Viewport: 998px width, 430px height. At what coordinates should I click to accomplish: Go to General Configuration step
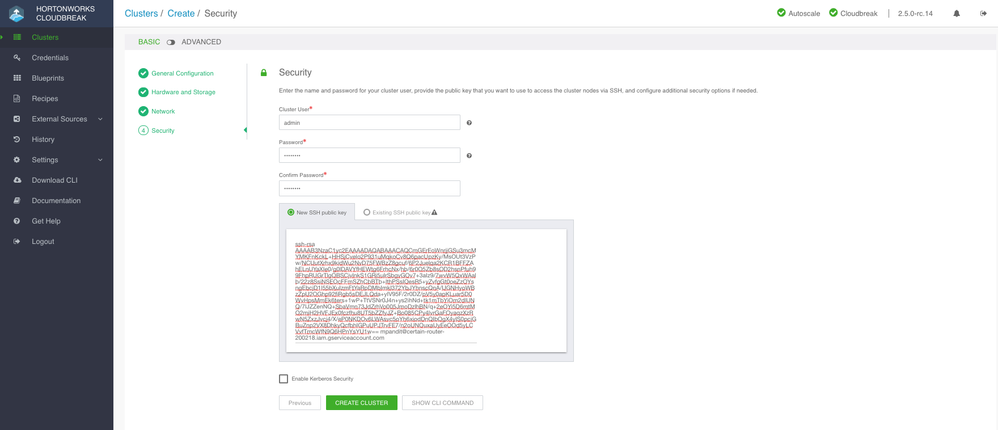182,73
